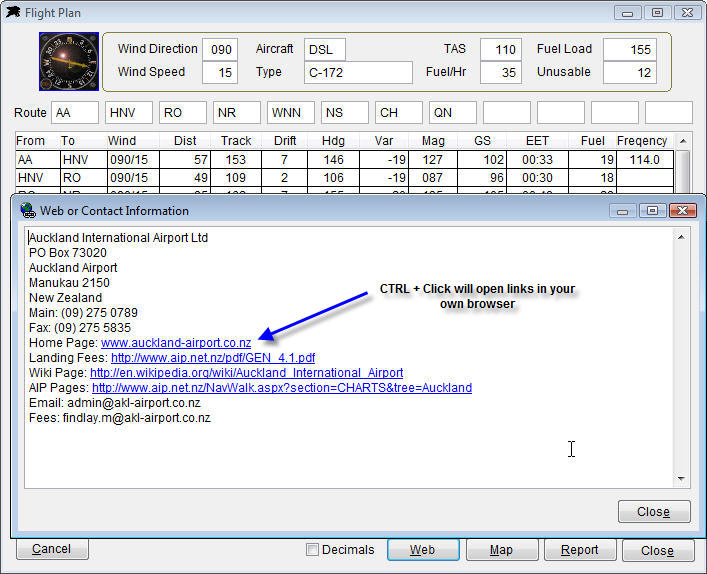Click the route field containing CH

click(x=399, y=112)
